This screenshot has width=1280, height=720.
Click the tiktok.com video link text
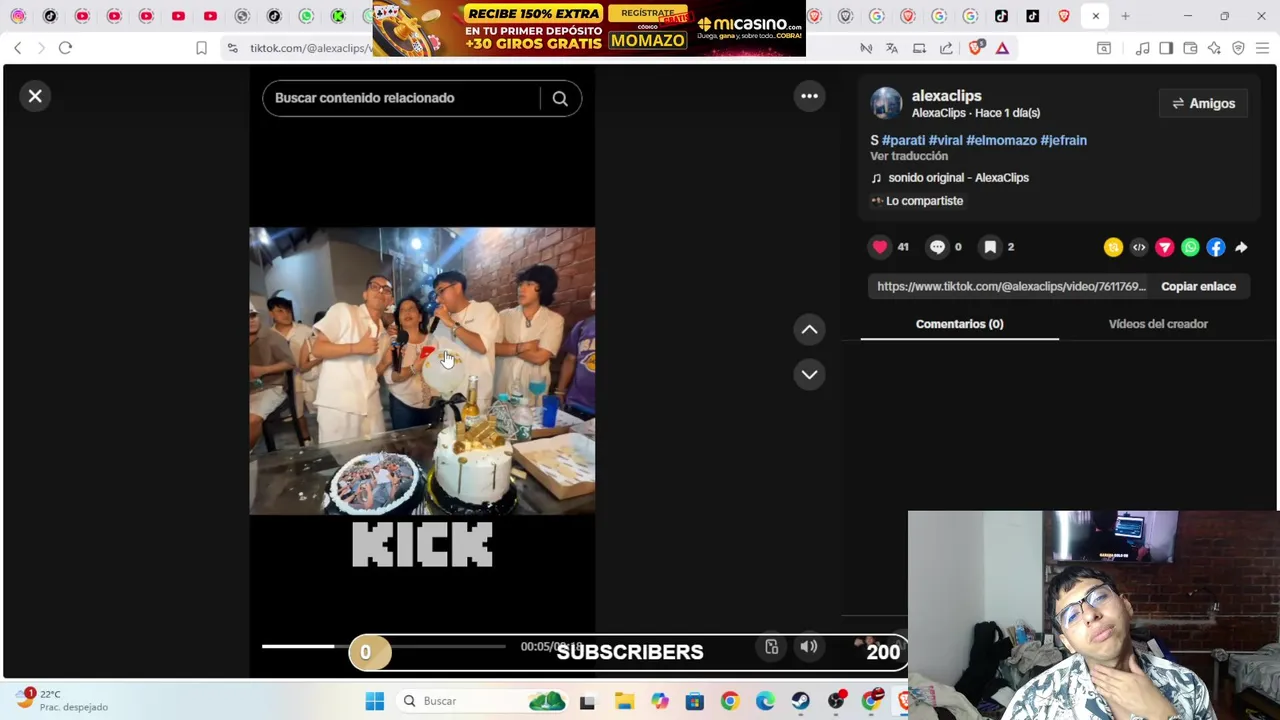1011,286
